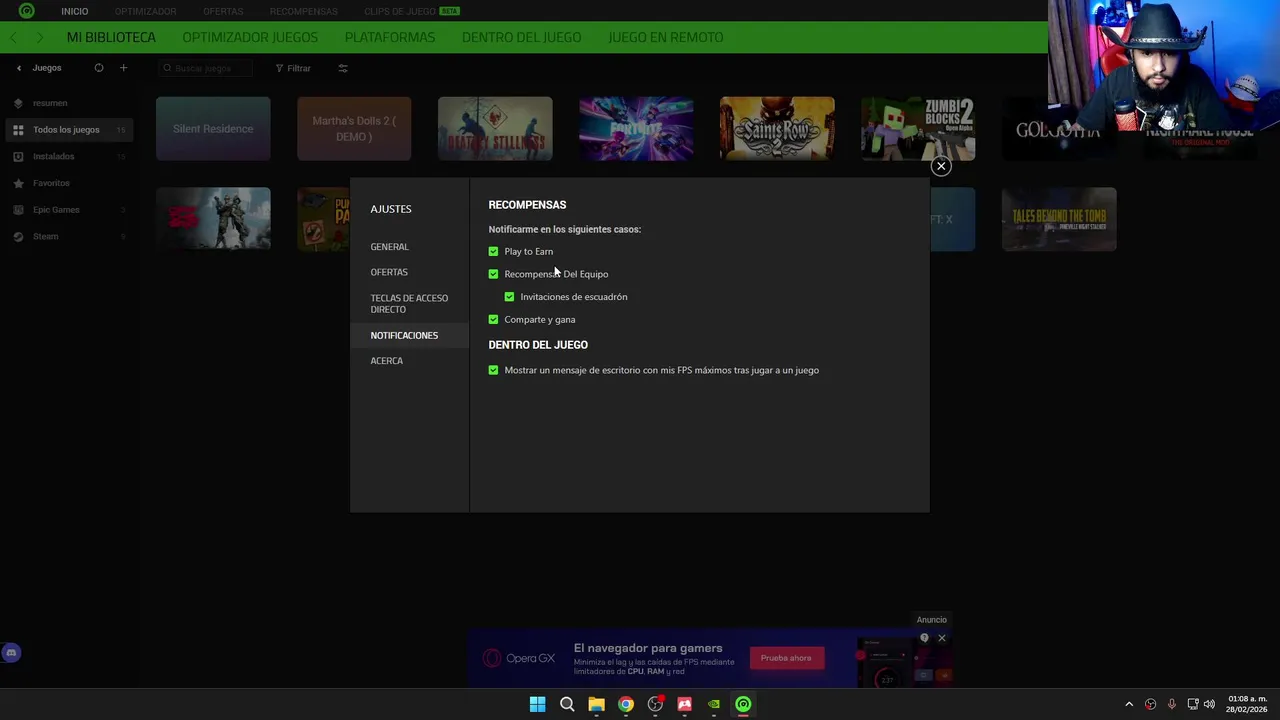Open TECLAS DE ACCESO DIRECTO settings section
This screenshot has width=1280, height=720.
[409, 304]
